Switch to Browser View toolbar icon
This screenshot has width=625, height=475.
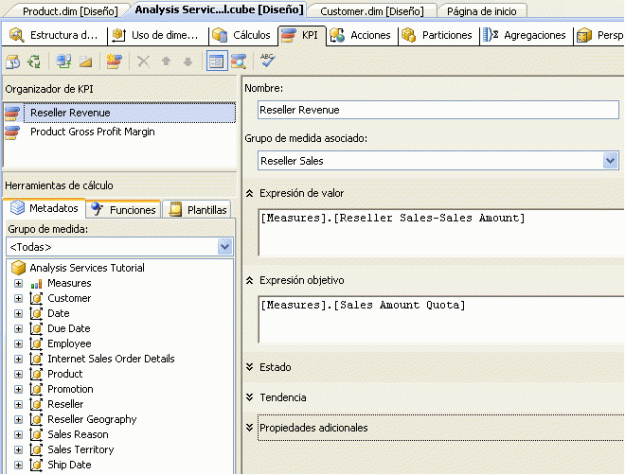click(x=239, y=61)
